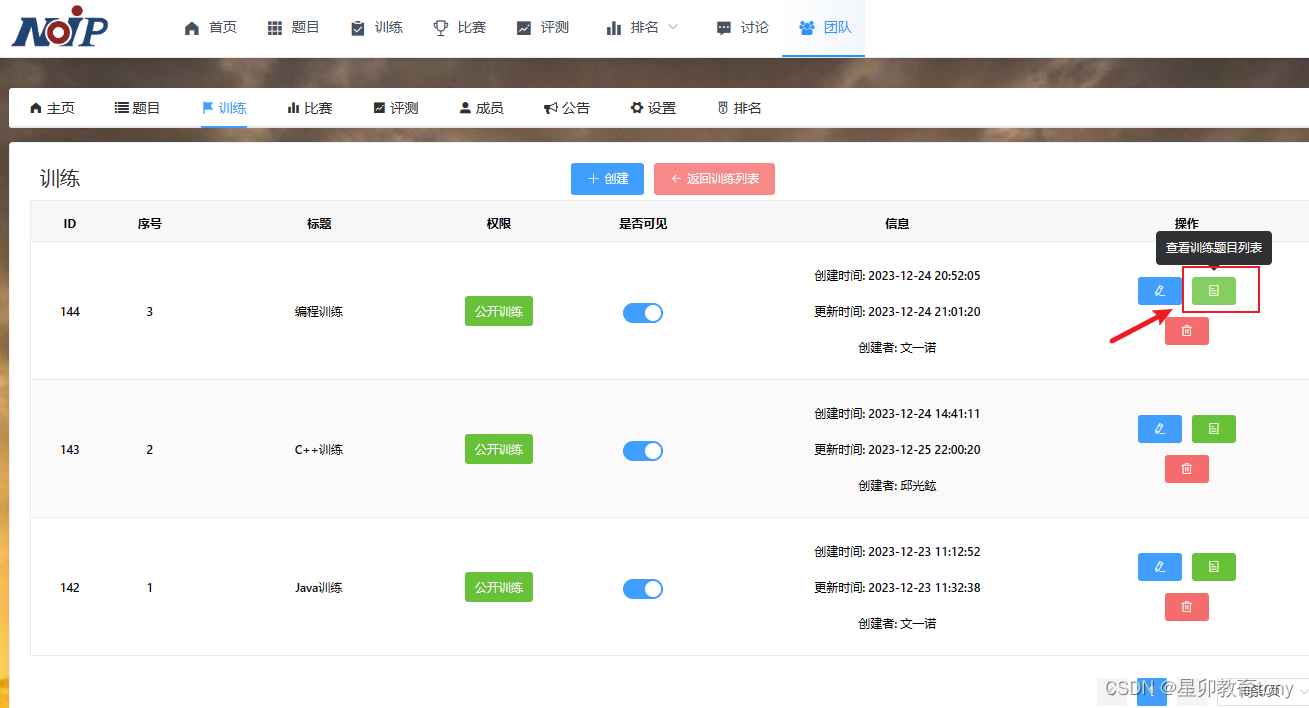Turn off visibility switch for Java训练
The width and height of the screenshot is (1309, 708).
[x=642, y=588]
